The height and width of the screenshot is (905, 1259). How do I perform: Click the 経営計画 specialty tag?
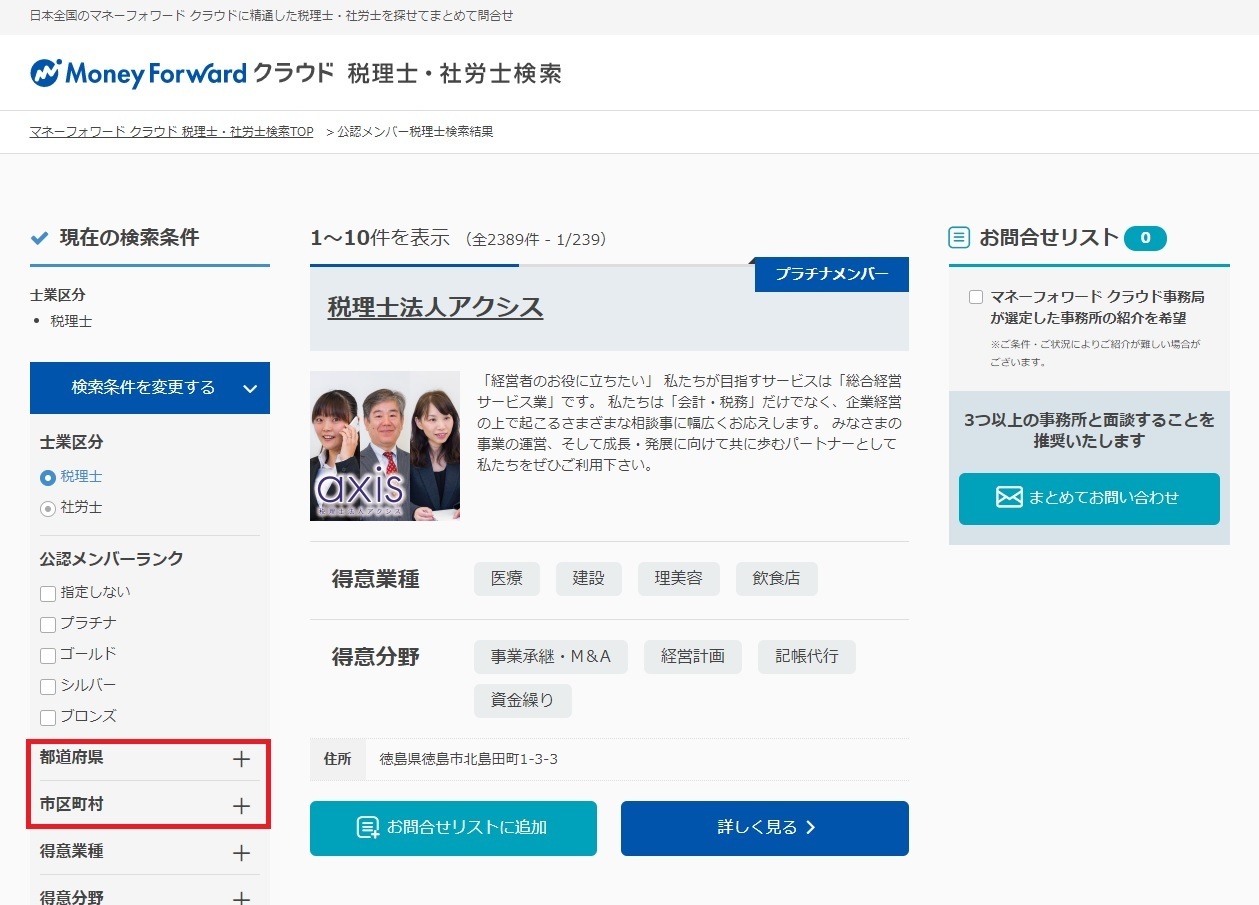point(693,657)
